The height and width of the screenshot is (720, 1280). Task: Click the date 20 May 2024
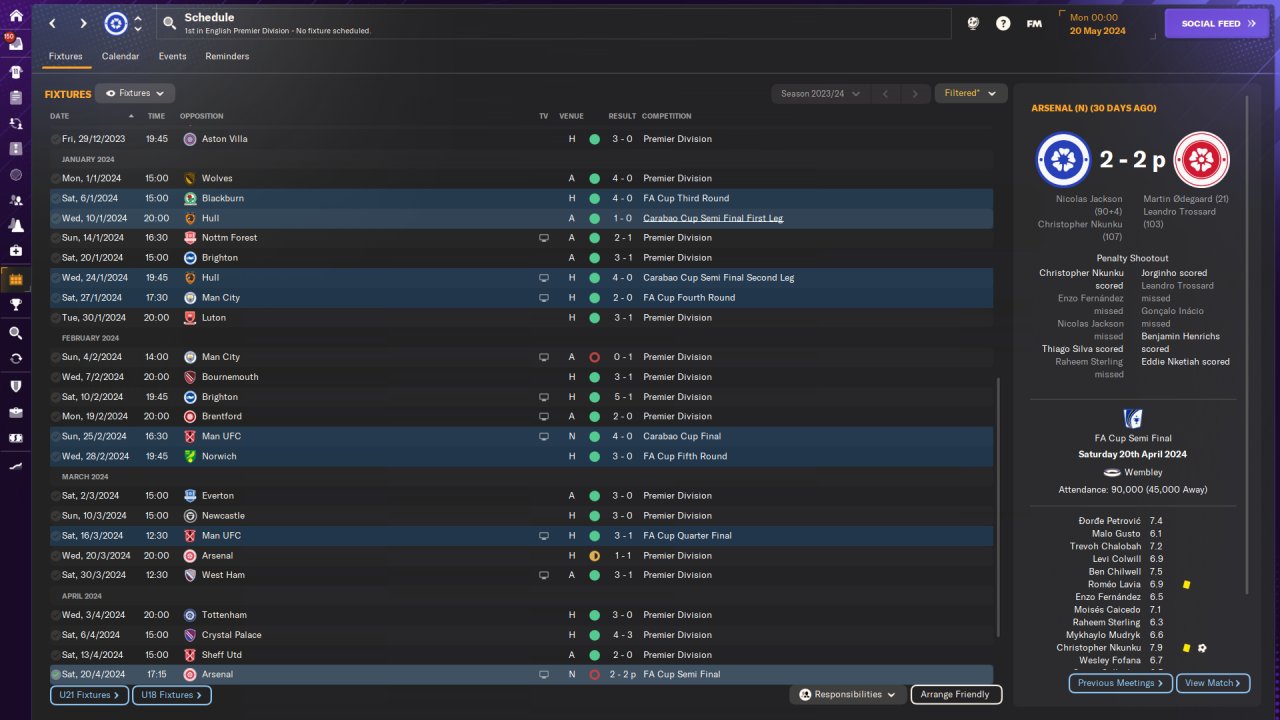point(1098,31)
